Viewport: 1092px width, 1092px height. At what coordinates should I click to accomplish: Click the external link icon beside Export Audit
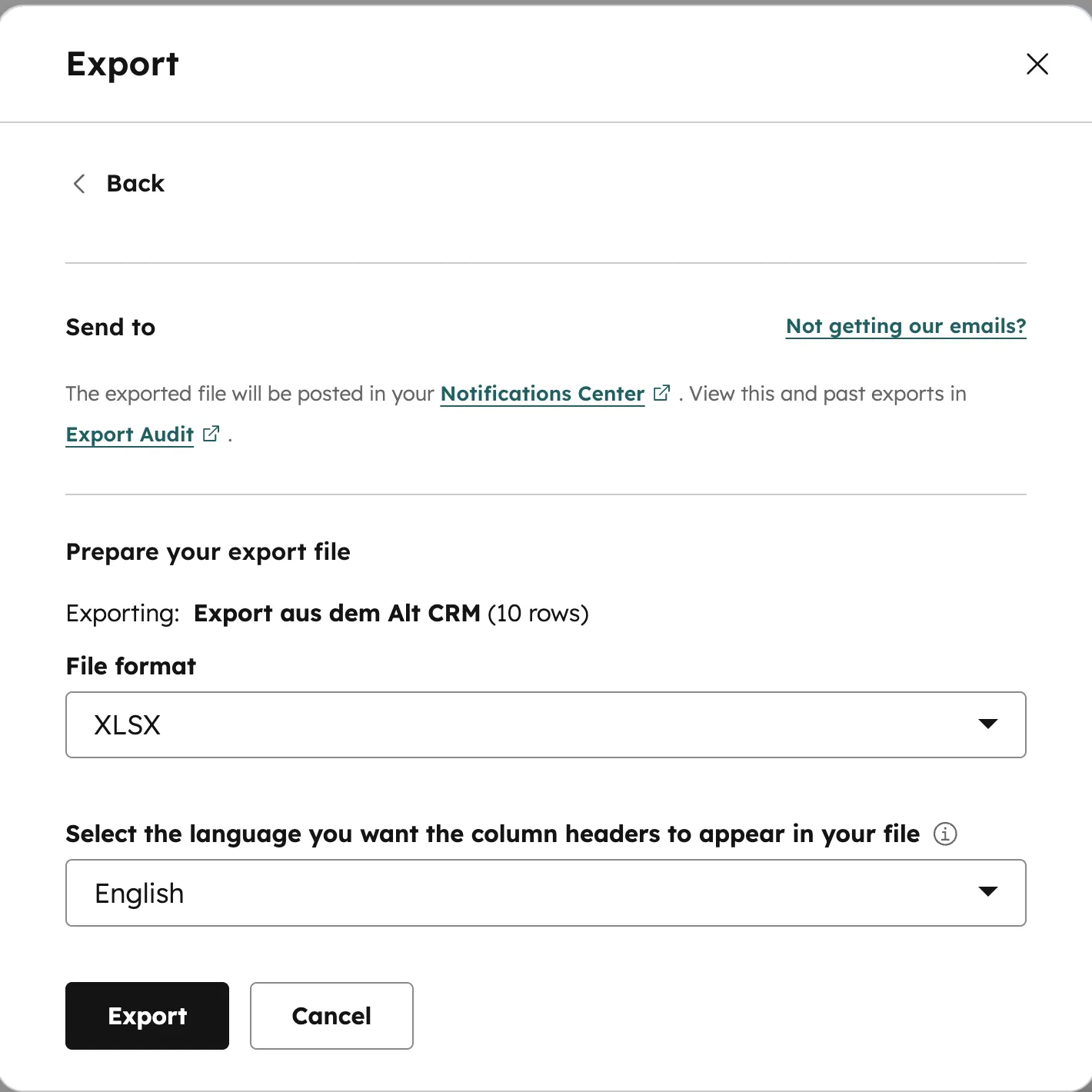tap(211, 433)
